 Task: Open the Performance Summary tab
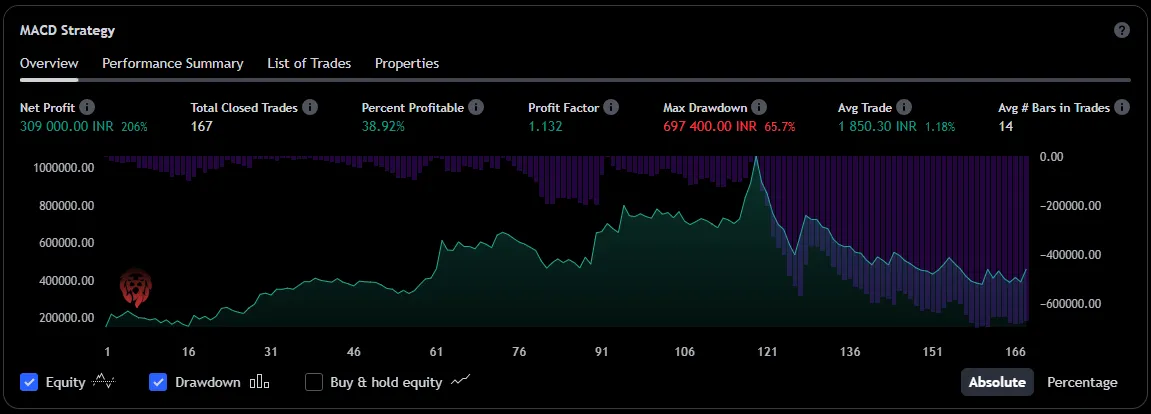pos(173,63)
